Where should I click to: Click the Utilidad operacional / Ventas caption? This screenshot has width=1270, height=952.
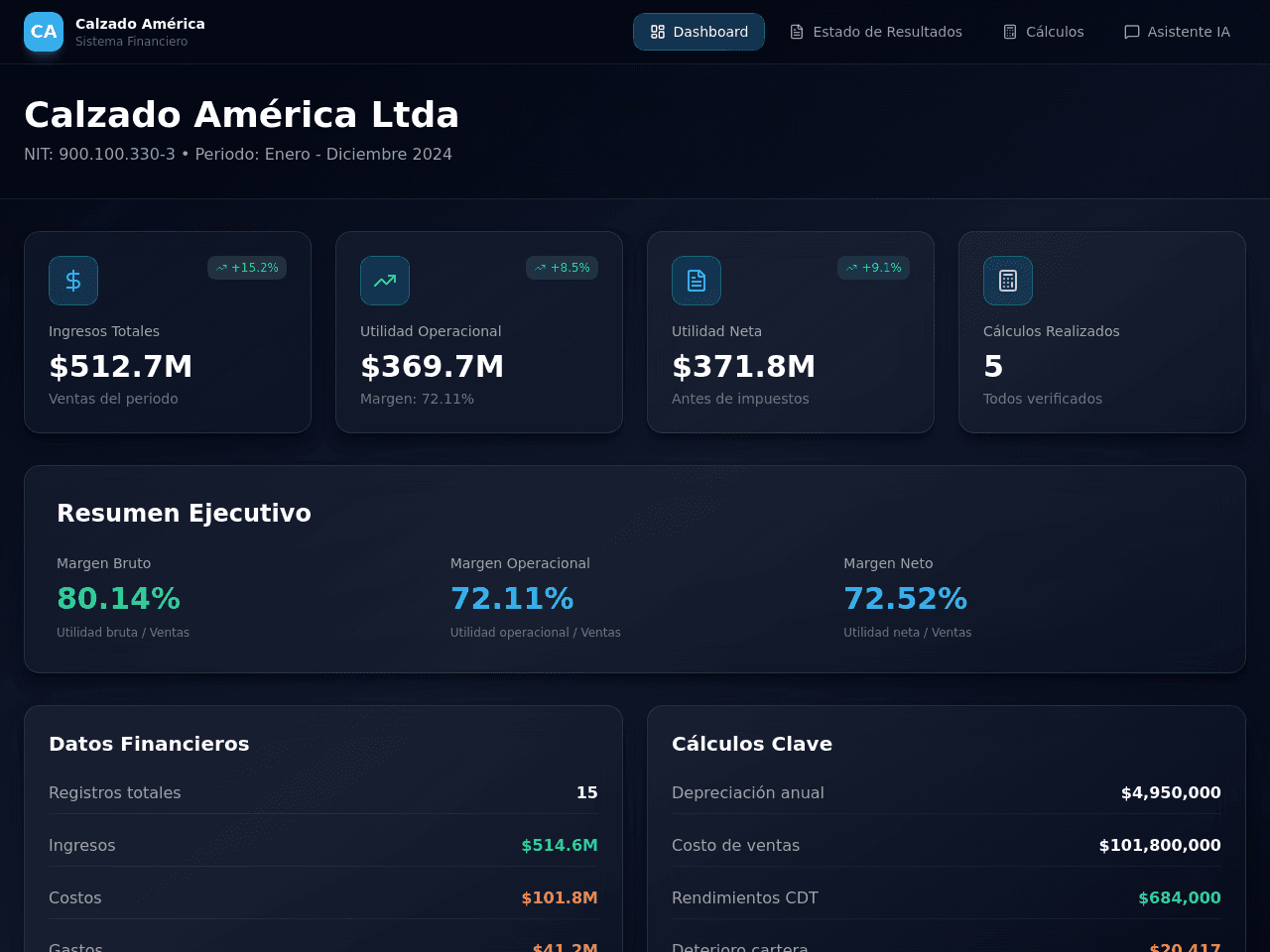536,633
